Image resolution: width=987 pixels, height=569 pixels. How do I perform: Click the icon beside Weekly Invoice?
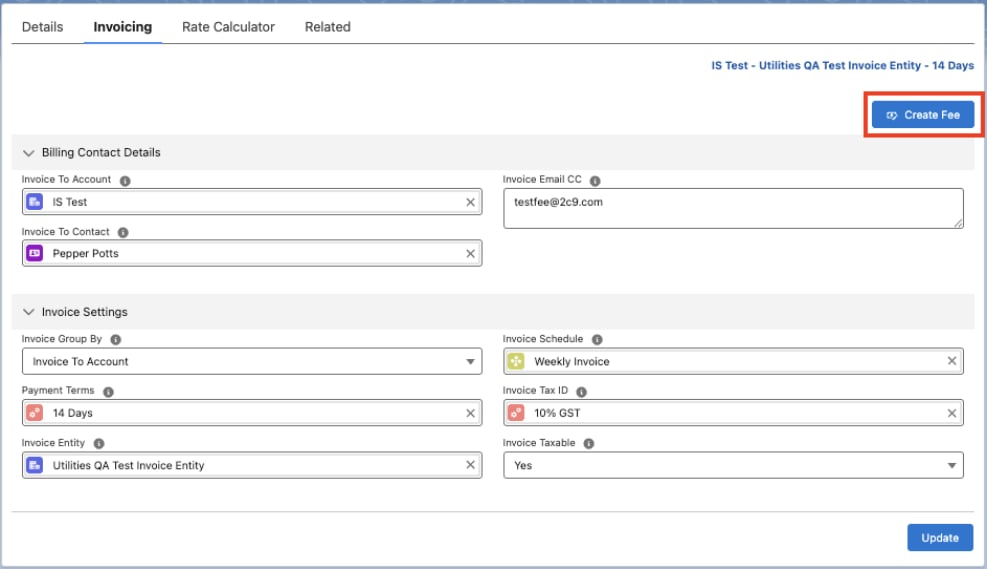[x=516, y=361]
